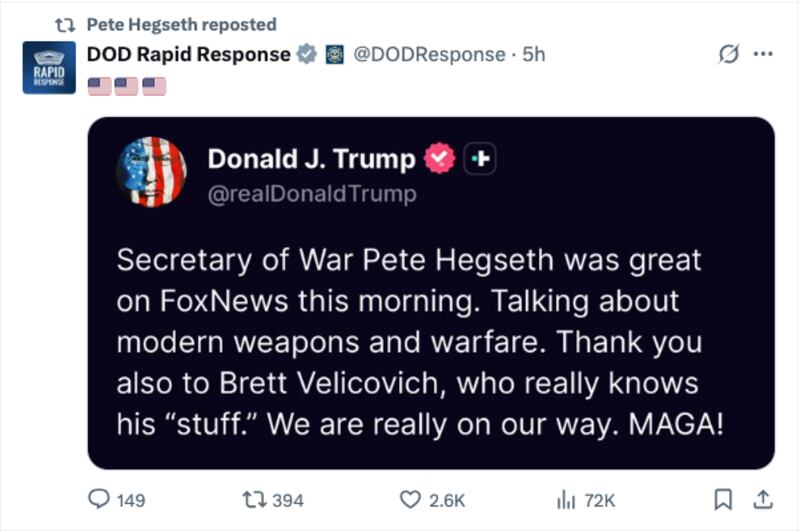The width and height of the screenshot is (800, 532).
Task: Like the post with heart icon
Action: click(x=410, y=499)
